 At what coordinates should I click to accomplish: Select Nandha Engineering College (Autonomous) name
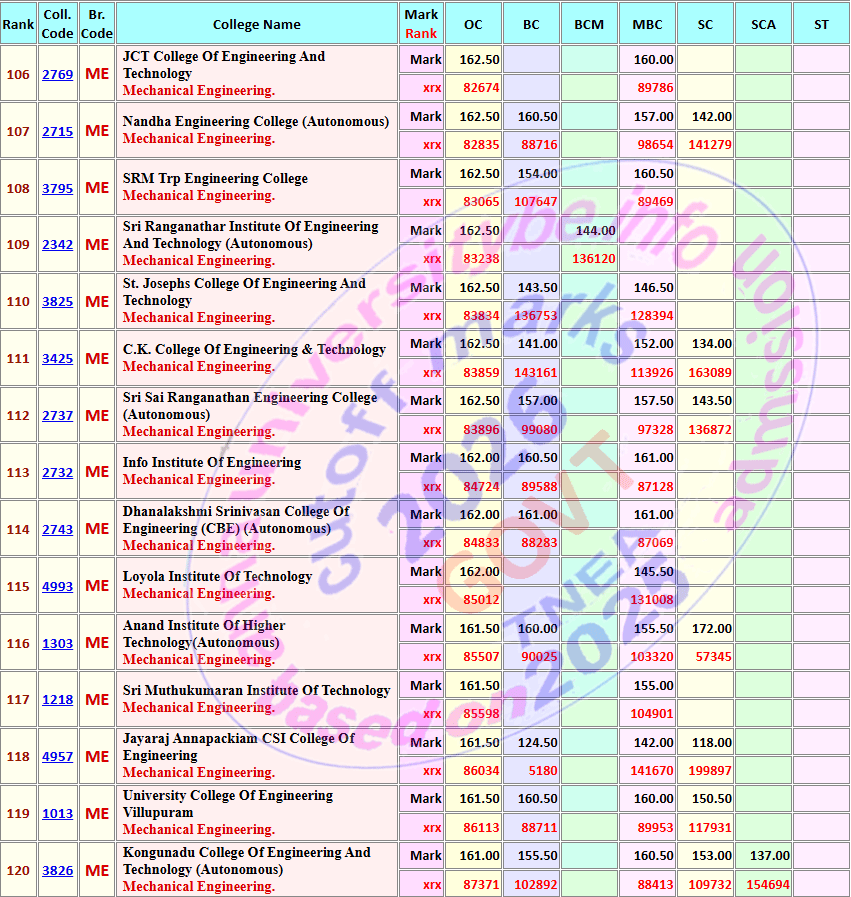(256, 121)
